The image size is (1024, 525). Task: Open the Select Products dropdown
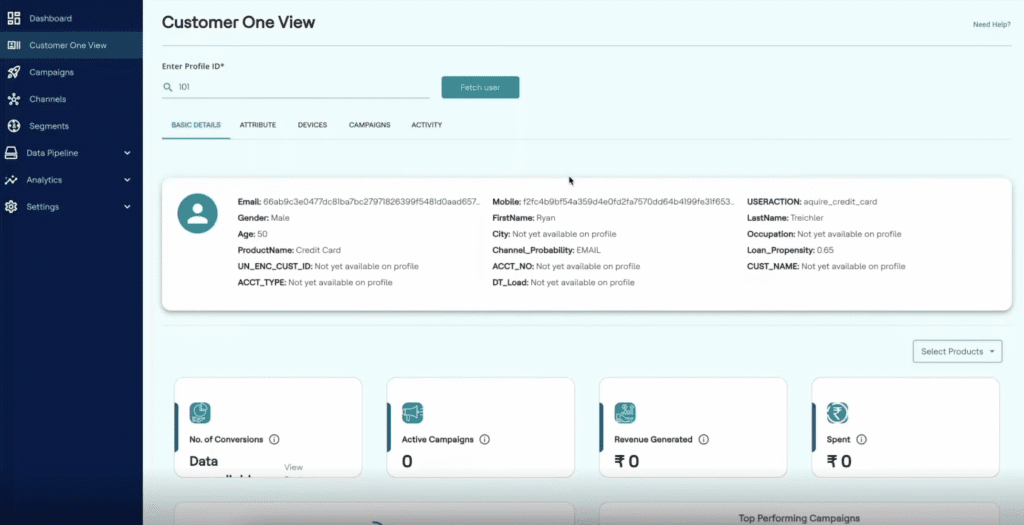tap(957, 352)
